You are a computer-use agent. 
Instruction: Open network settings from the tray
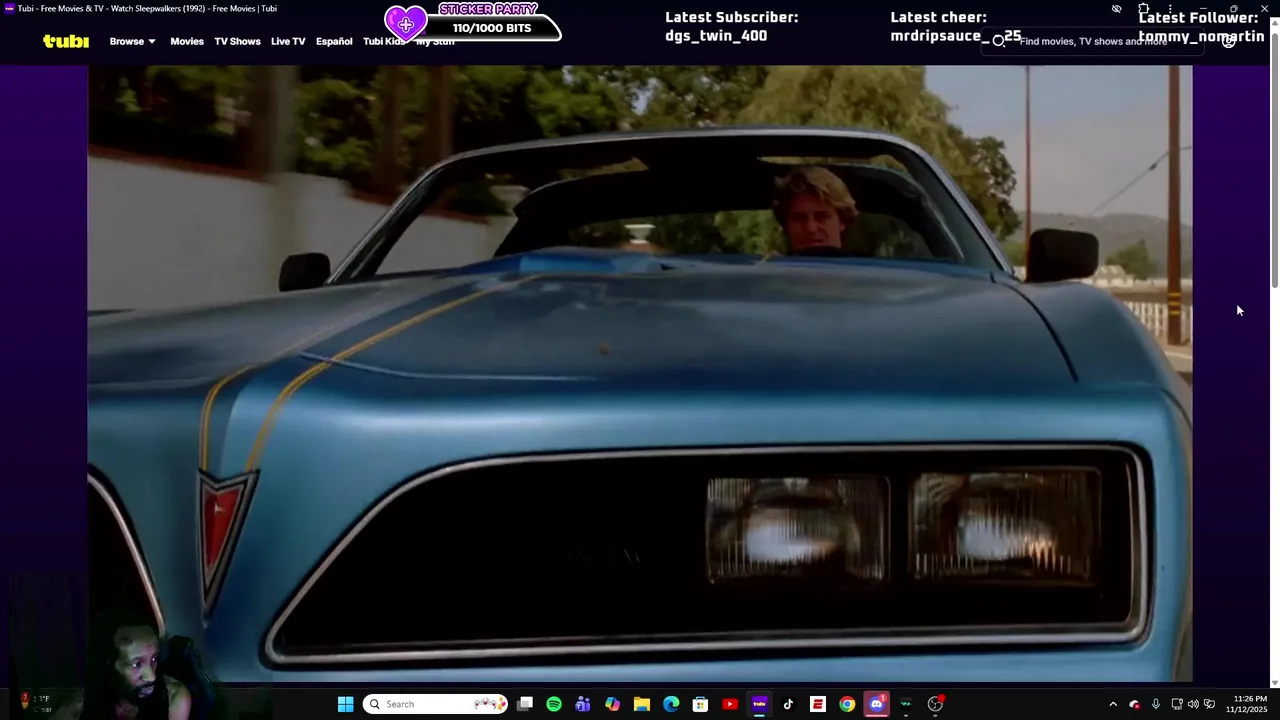1177,704
